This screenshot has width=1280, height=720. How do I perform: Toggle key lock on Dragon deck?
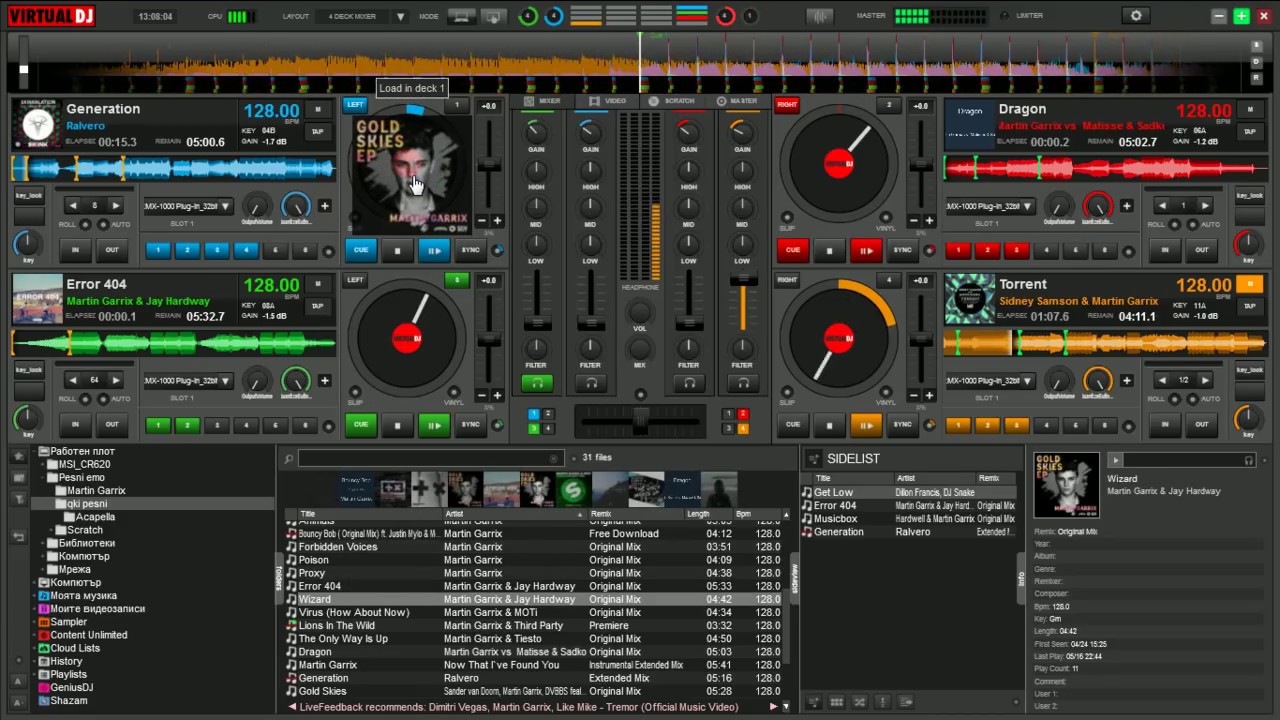(x=1249, y=195)
